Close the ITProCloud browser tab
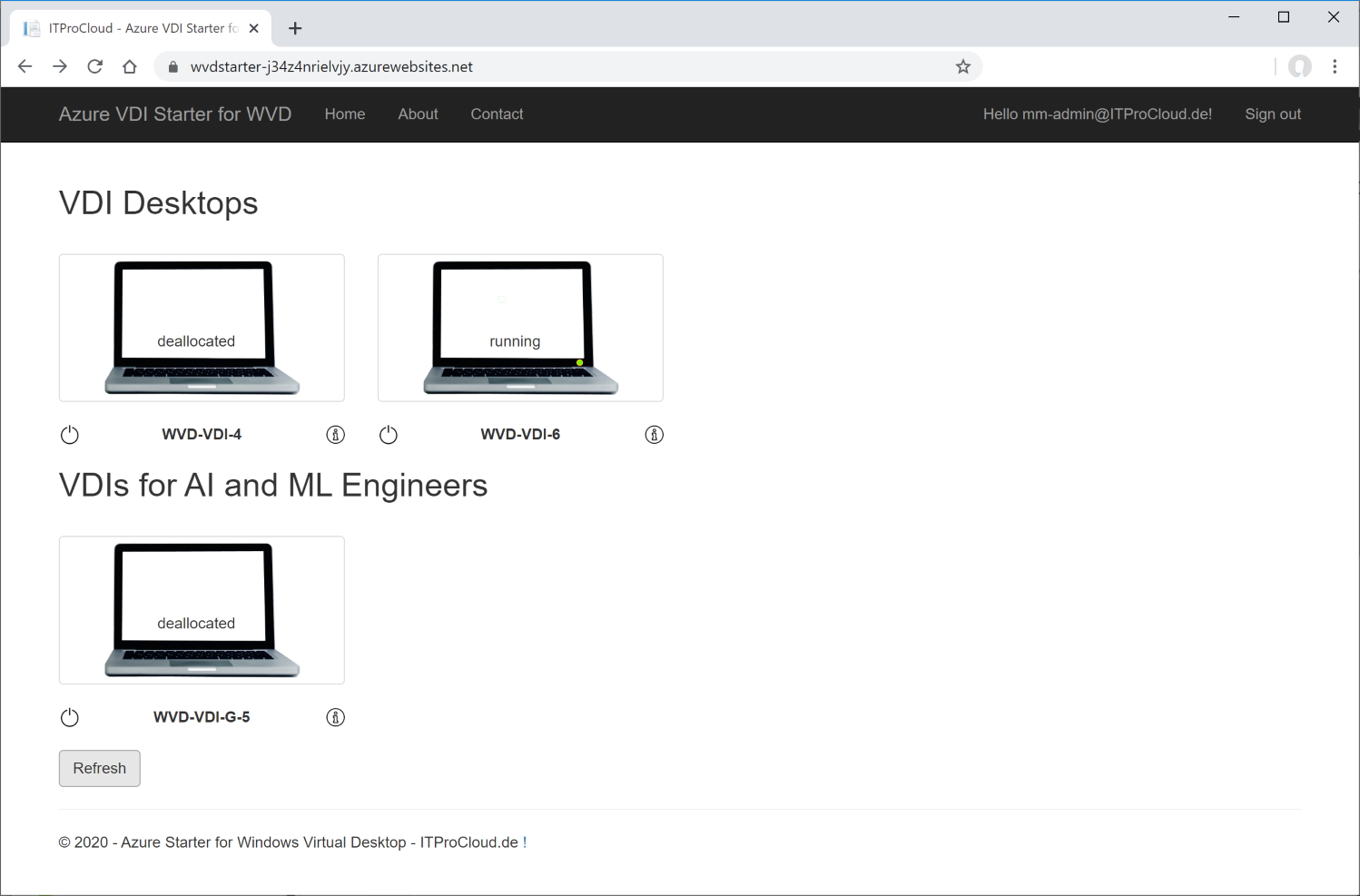This screenshot has width=1360, height=896. 254,28
